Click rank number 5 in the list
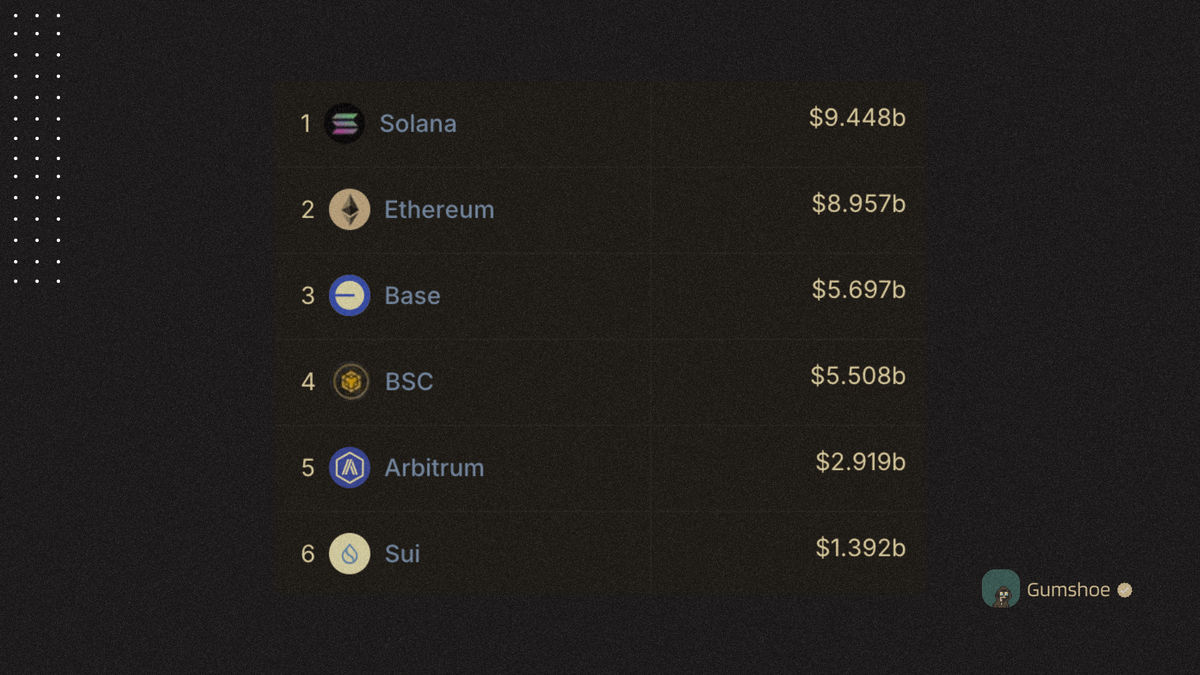Viewport: 1200px width, 675px height. point(308,468)
